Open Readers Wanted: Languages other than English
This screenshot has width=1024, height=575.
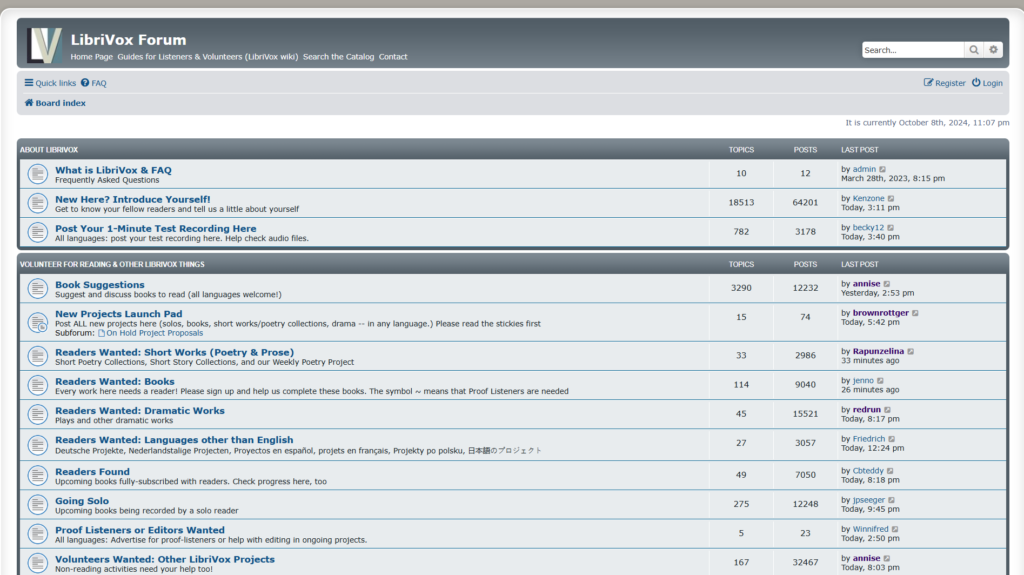pyautogui.click(x=174, y=440)
